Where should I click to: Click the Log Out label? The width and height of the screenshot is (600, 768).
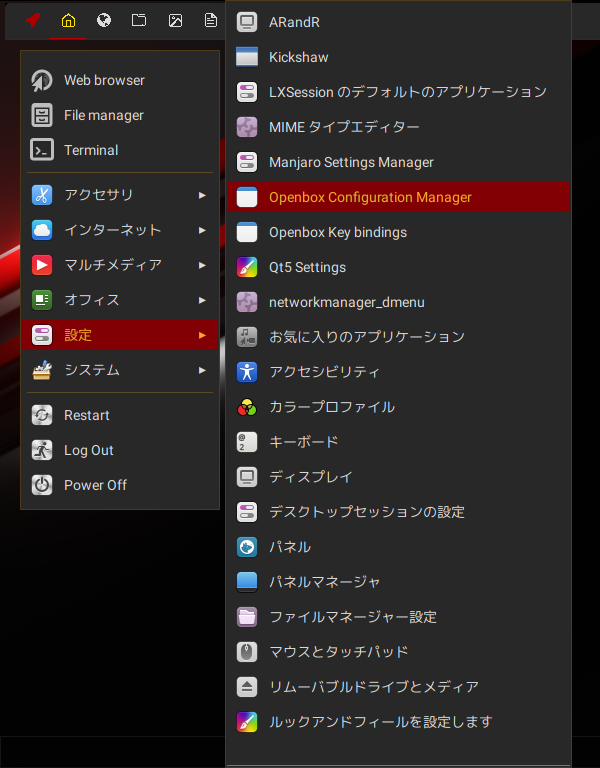tap(89, 451)
